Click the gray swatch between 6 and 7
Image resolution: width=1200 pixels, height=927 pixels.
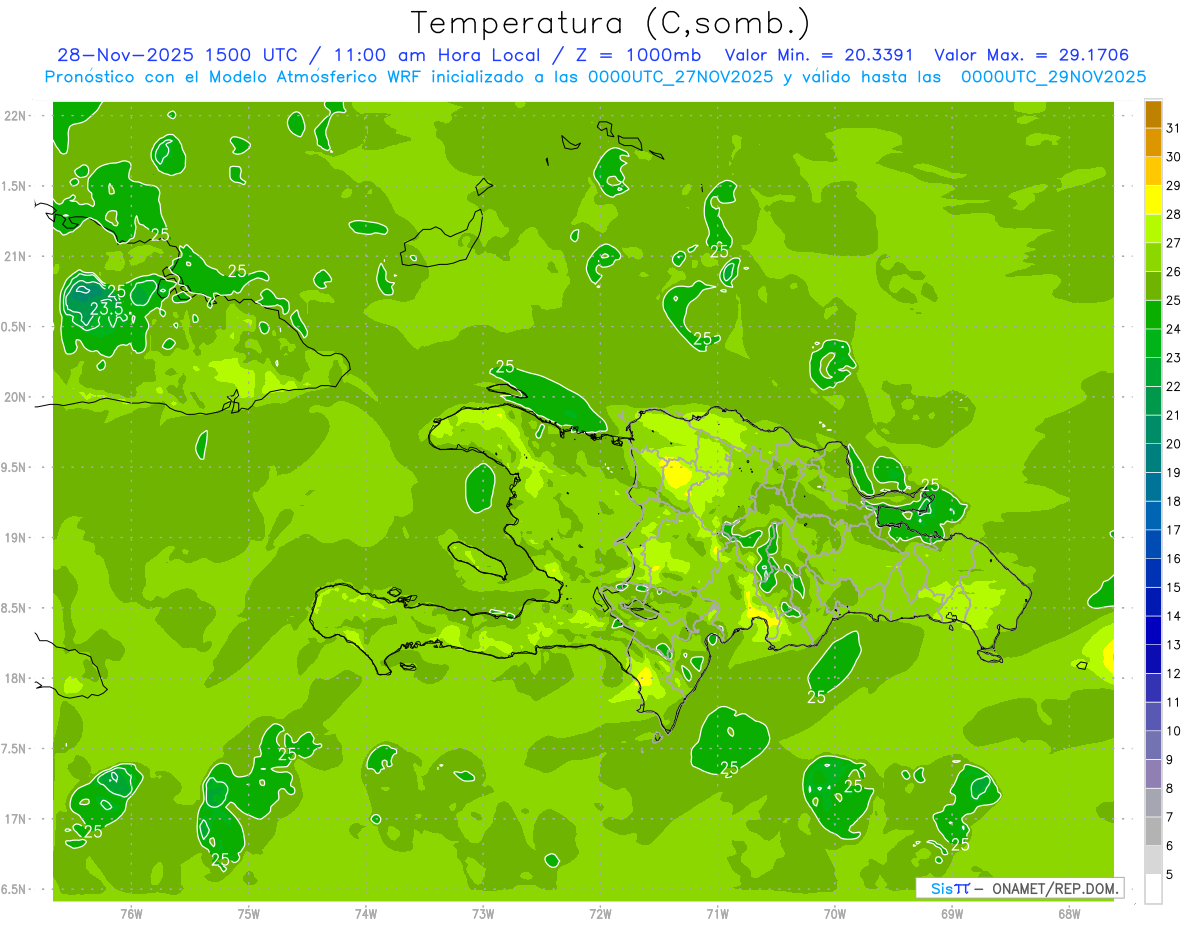coord(1153,832)
